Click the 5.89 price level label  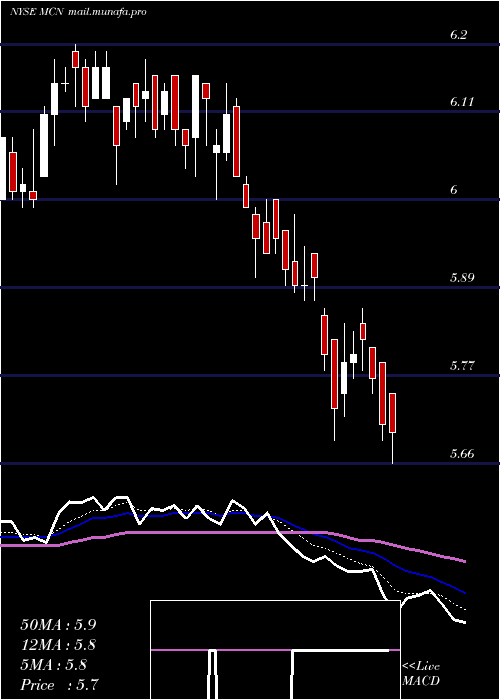(x=462, y=278)
